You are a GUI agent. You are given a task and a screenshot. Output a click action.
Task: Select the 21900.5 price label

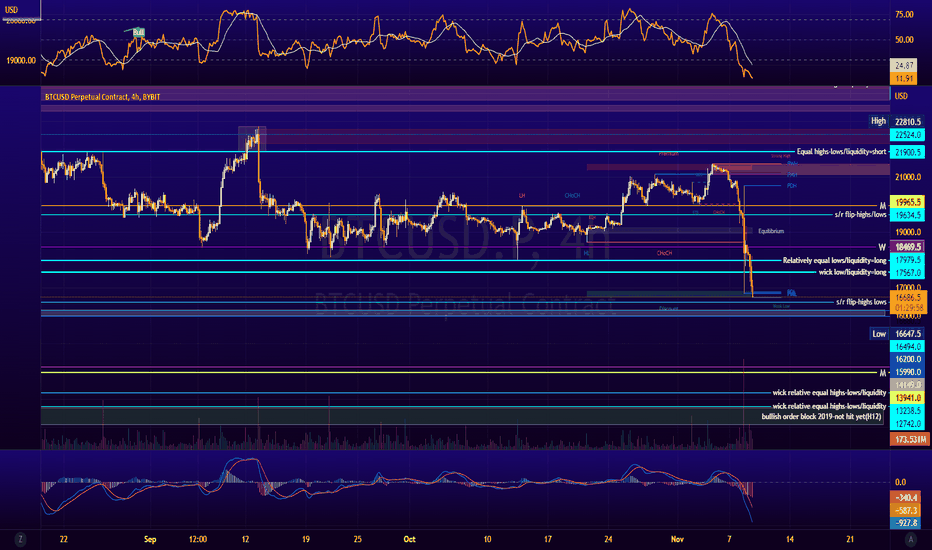908,152
